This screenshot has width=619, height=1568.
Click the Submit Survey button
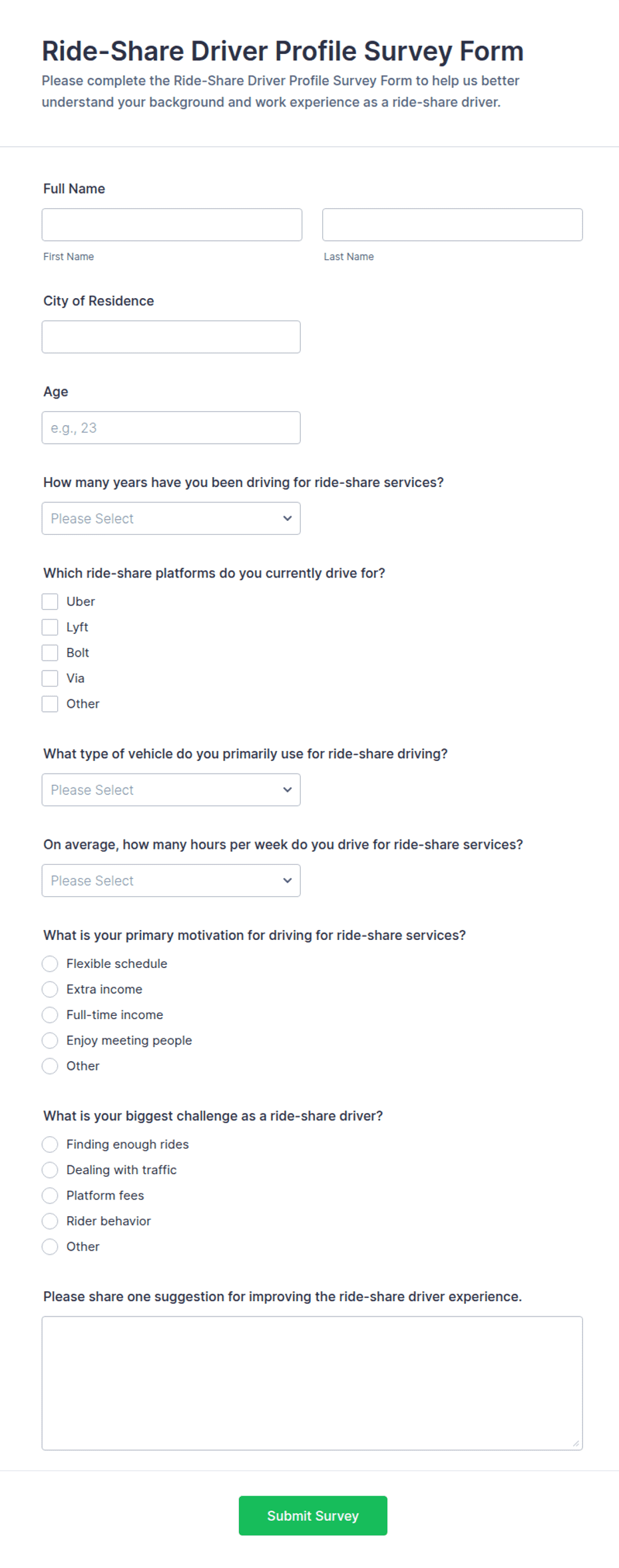point(313,1515)
